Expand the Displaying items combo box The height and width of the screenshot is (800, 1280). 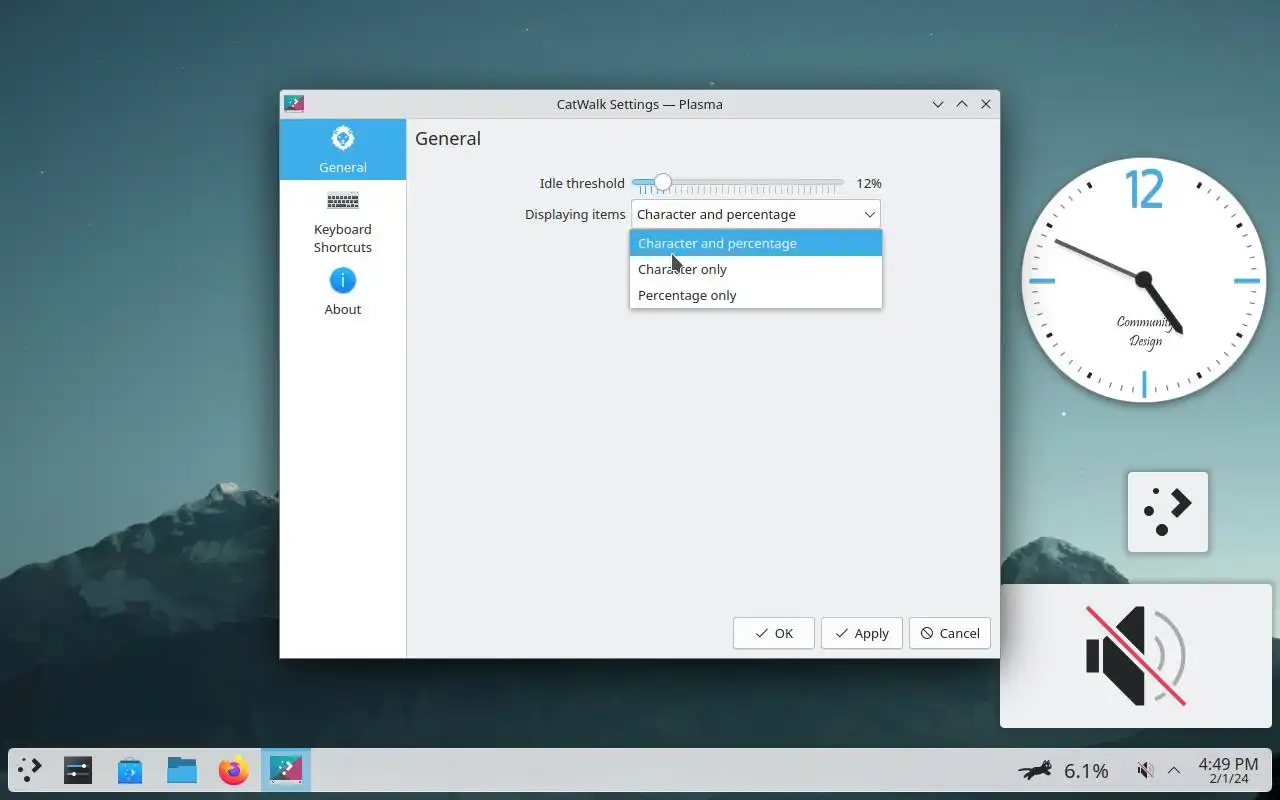coord(756,214)
